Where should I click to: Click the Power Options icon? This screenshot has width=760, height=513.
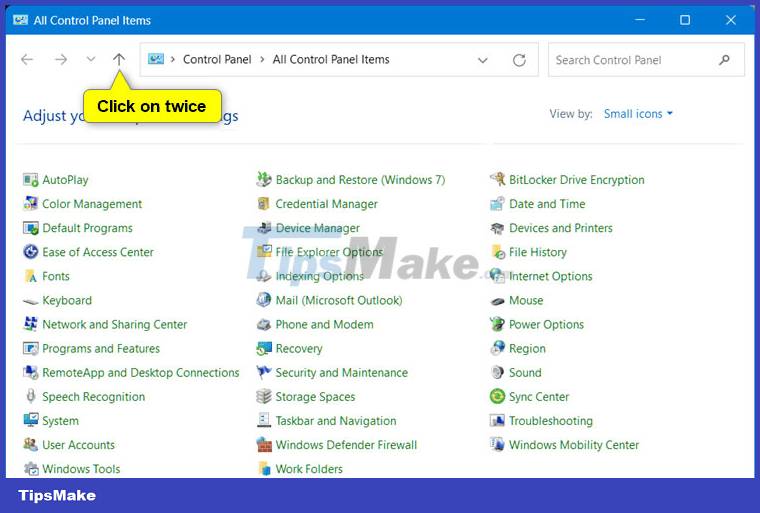pyautogui.click(x=497, y=324)
